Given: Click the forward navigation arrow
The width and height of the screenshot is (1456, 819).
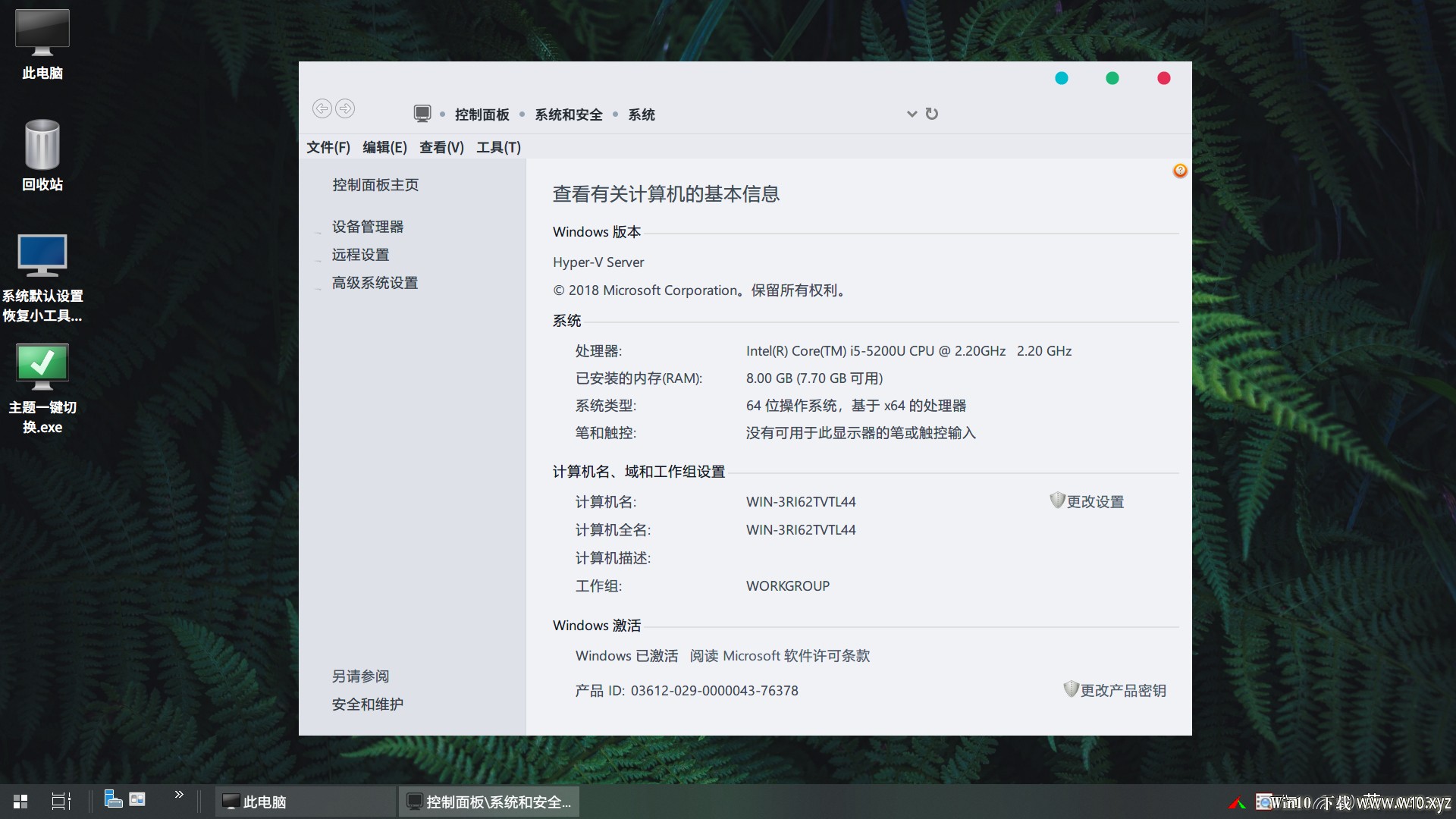Looking at the screenshot, I should (x=345, y=109).
